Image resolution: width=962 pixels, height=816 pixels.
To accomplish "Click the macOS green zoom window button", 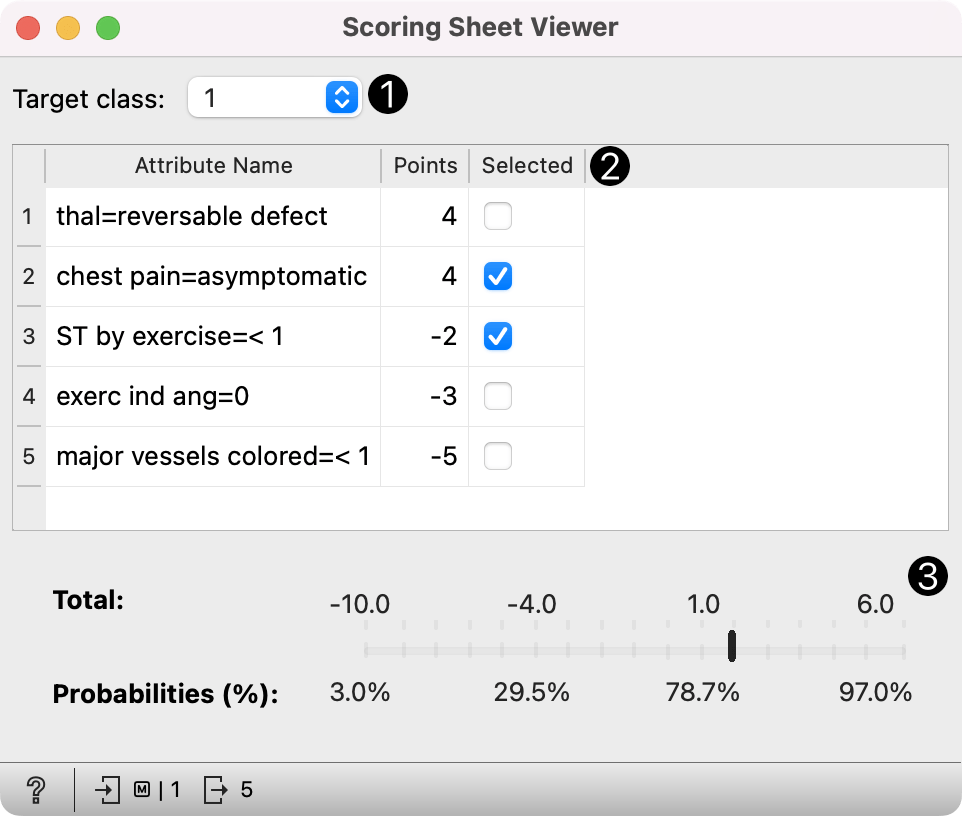I will click(x=108, y=28).
